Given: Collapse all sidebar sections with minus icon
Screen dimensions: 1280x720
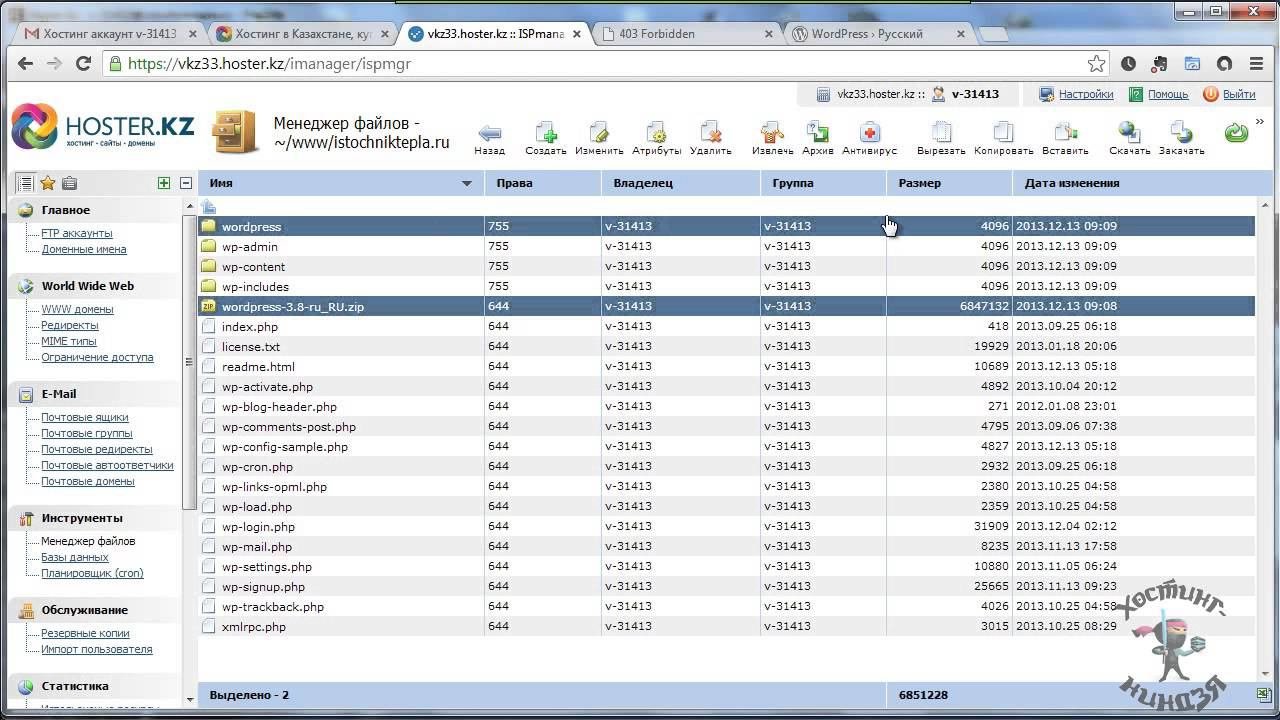Looking at the screenshot, I should (185, 183).
